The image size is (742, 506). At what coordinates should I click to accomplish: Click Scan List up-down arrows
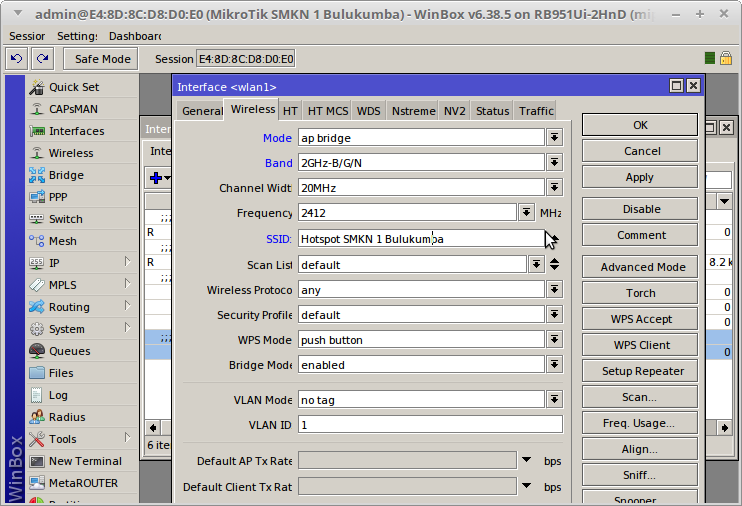tap(555, 265)
